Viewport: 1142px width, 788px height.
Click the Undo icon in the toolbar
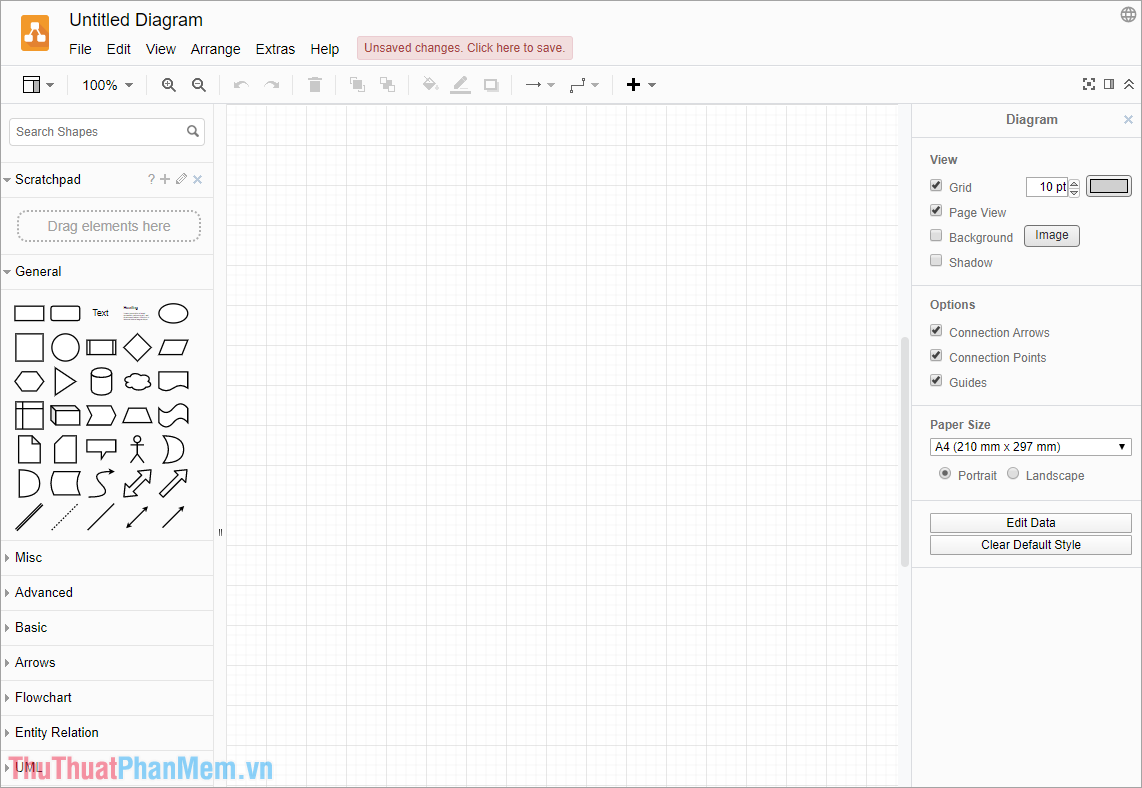[x=240, y=85]
